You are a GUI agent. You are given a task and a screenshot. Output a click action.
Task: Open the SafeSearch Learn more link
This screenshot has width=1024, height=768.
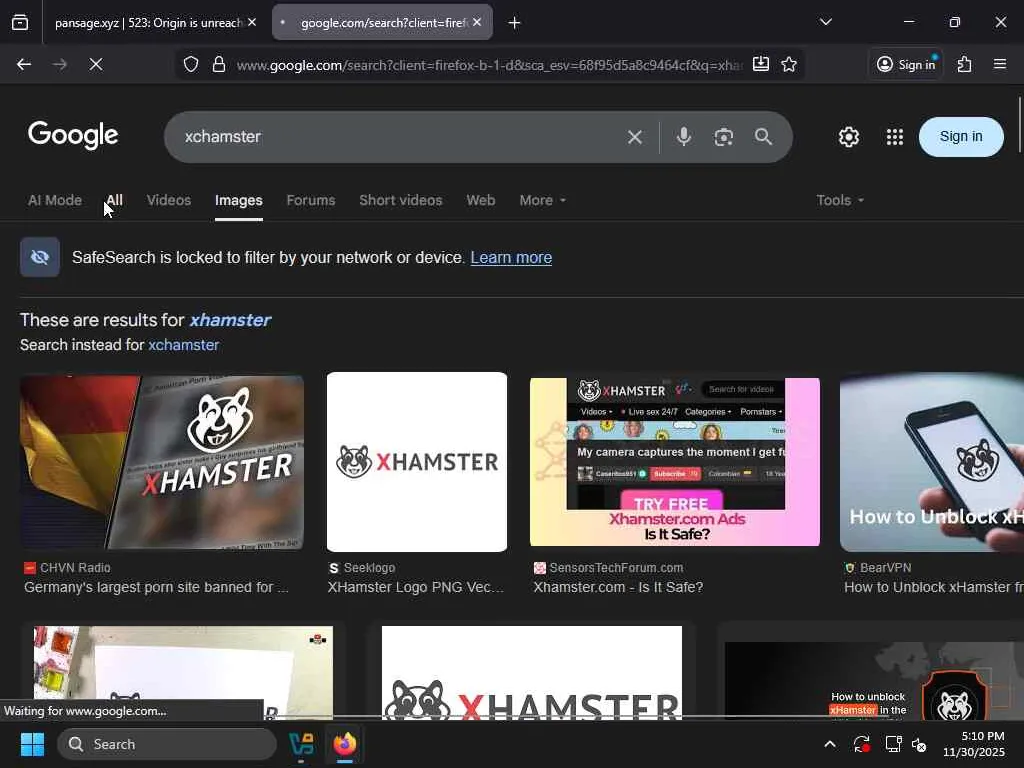(511, 257)
